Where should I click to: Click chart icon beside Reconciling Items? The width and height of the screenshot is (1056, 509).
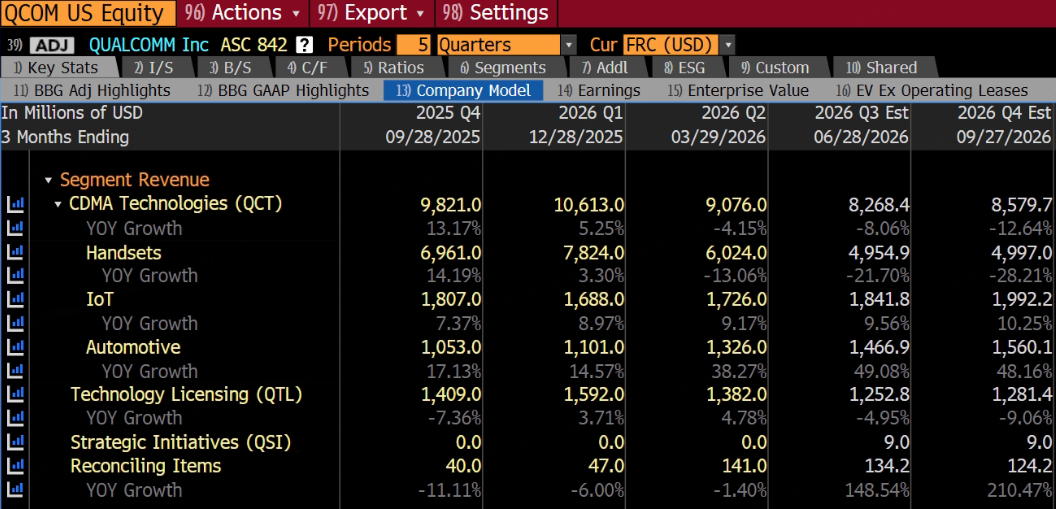pos(15,466)
